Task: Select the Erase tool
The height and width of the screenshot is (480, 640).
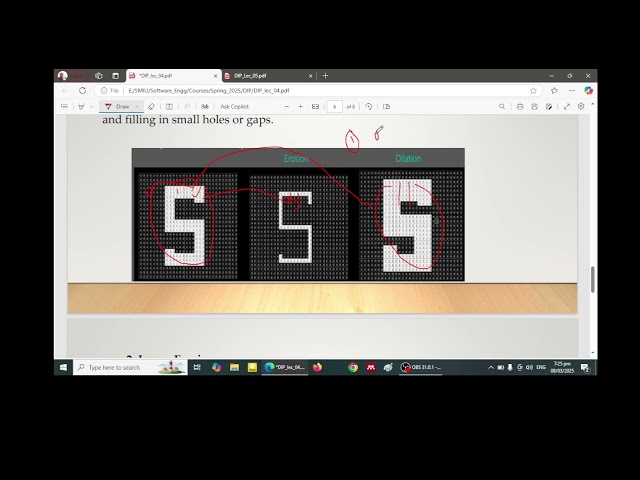Action: coord(151,107)
